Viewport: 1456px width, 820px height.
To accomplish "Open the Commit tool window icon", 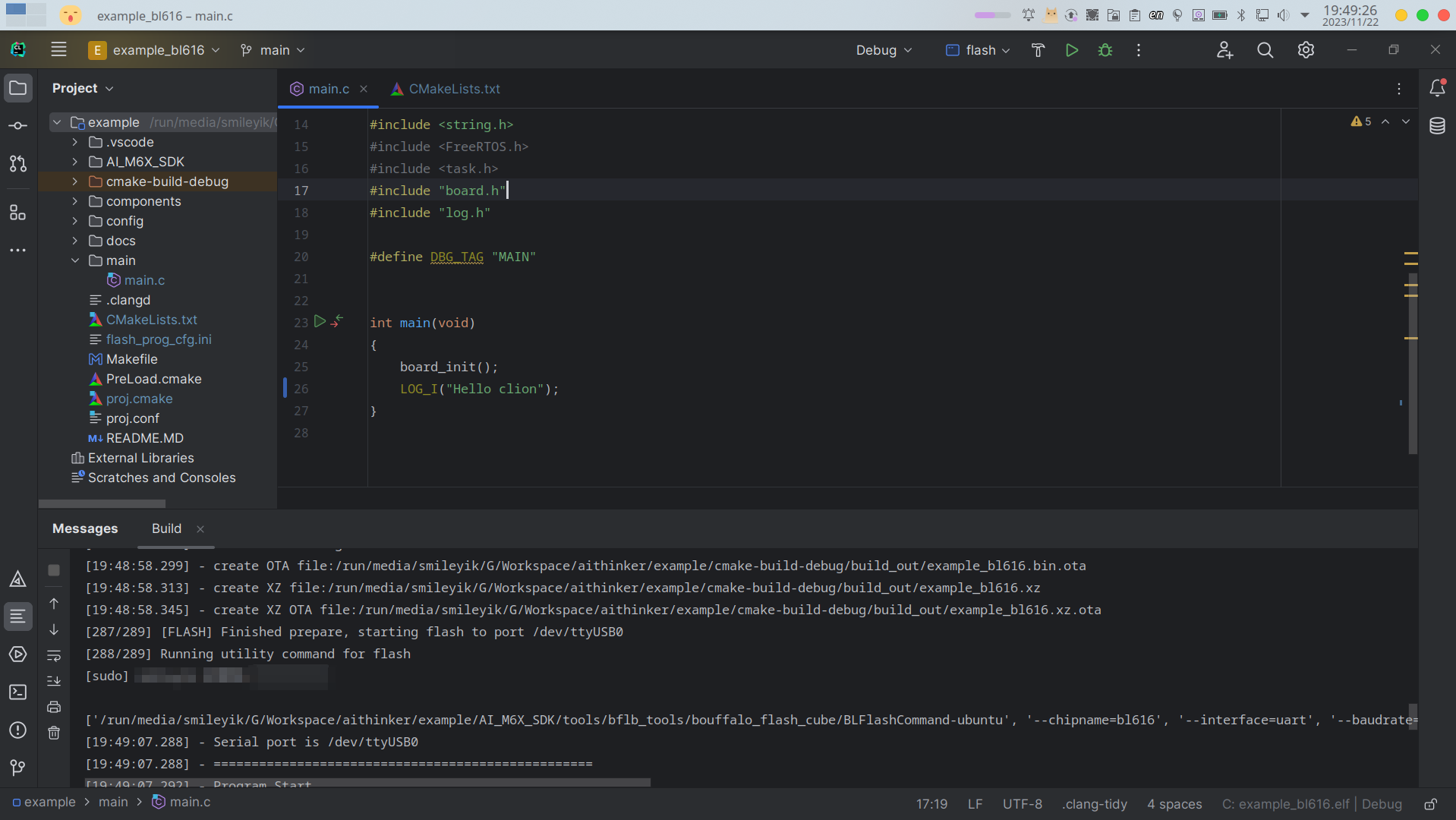I will click(x=18, y=126).
